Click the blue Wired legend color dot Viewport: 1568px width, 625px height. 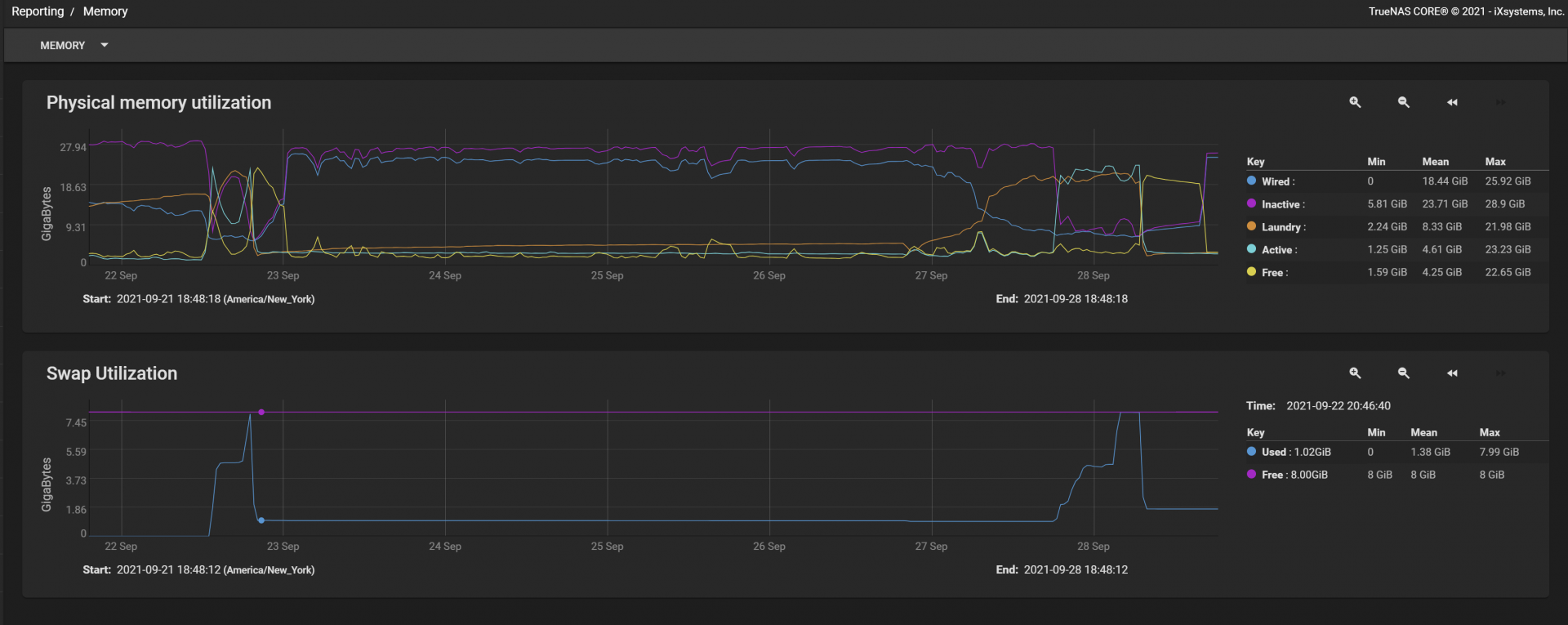(1251, 181)
